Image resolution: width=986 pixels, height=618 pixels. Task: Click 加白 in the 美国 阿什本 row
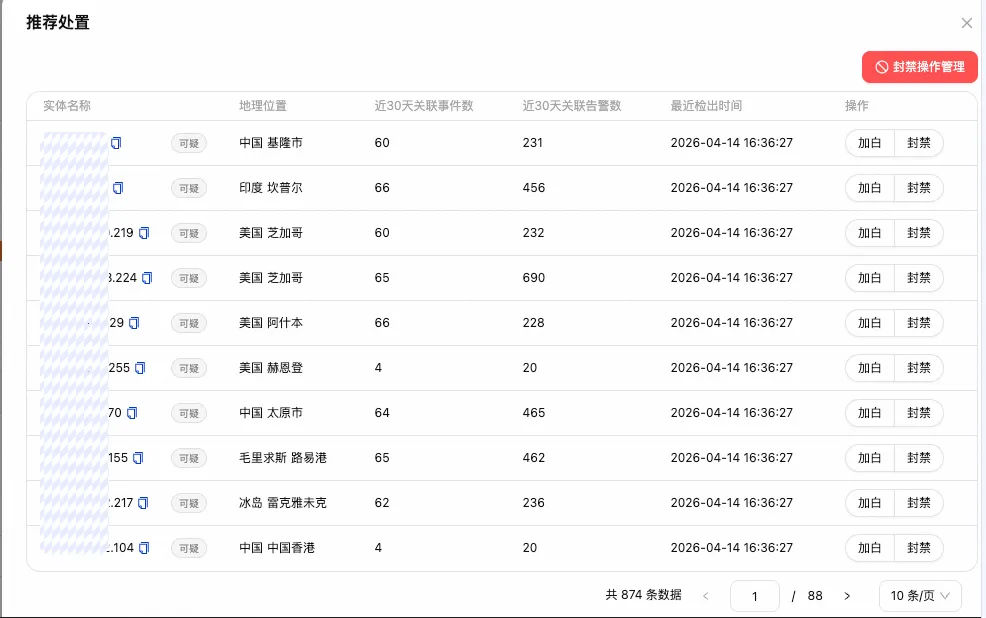(x=870, y=323)
